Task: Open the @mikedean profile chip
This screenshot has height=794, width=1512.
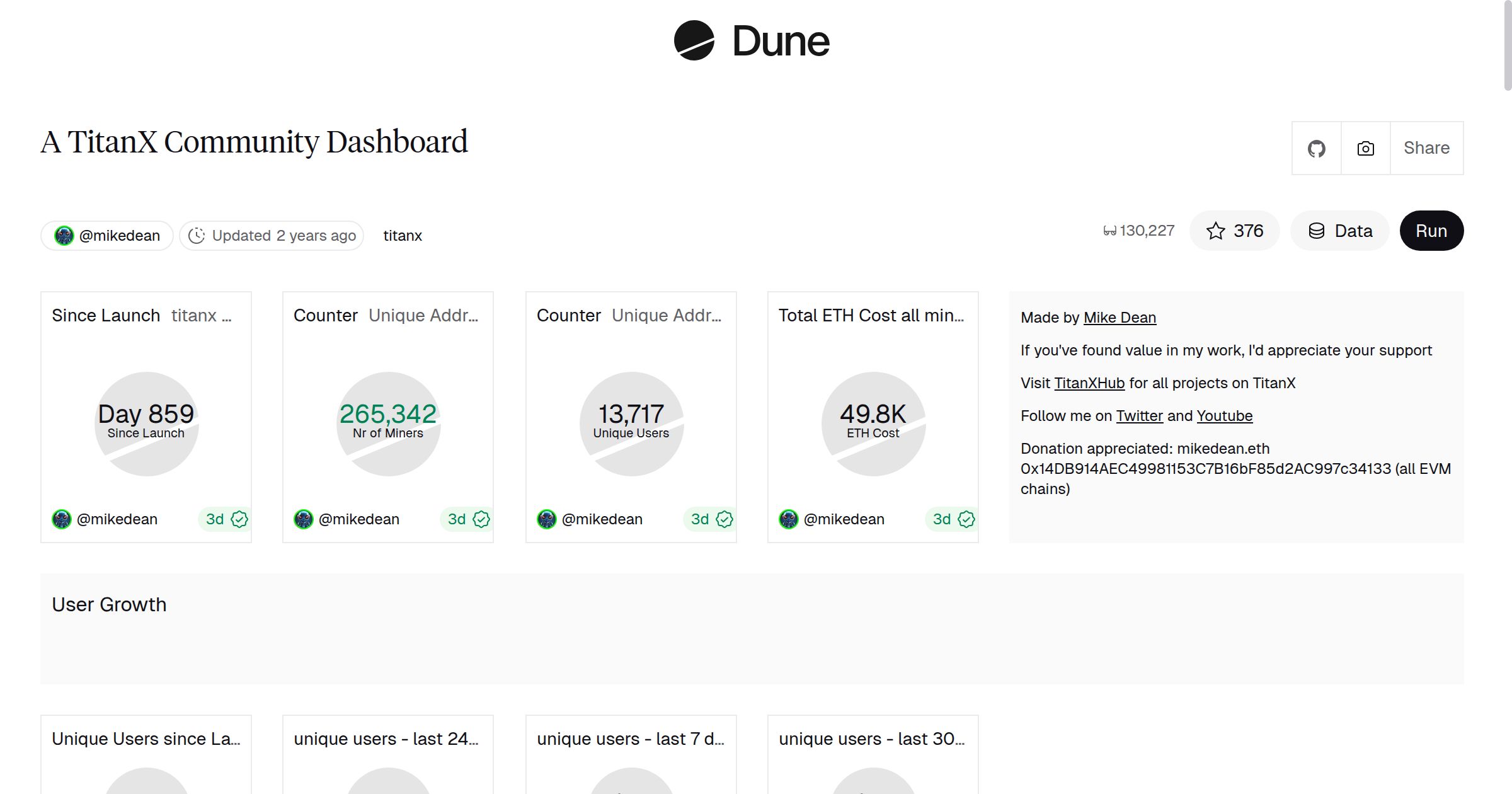Action: pos(106,235)
